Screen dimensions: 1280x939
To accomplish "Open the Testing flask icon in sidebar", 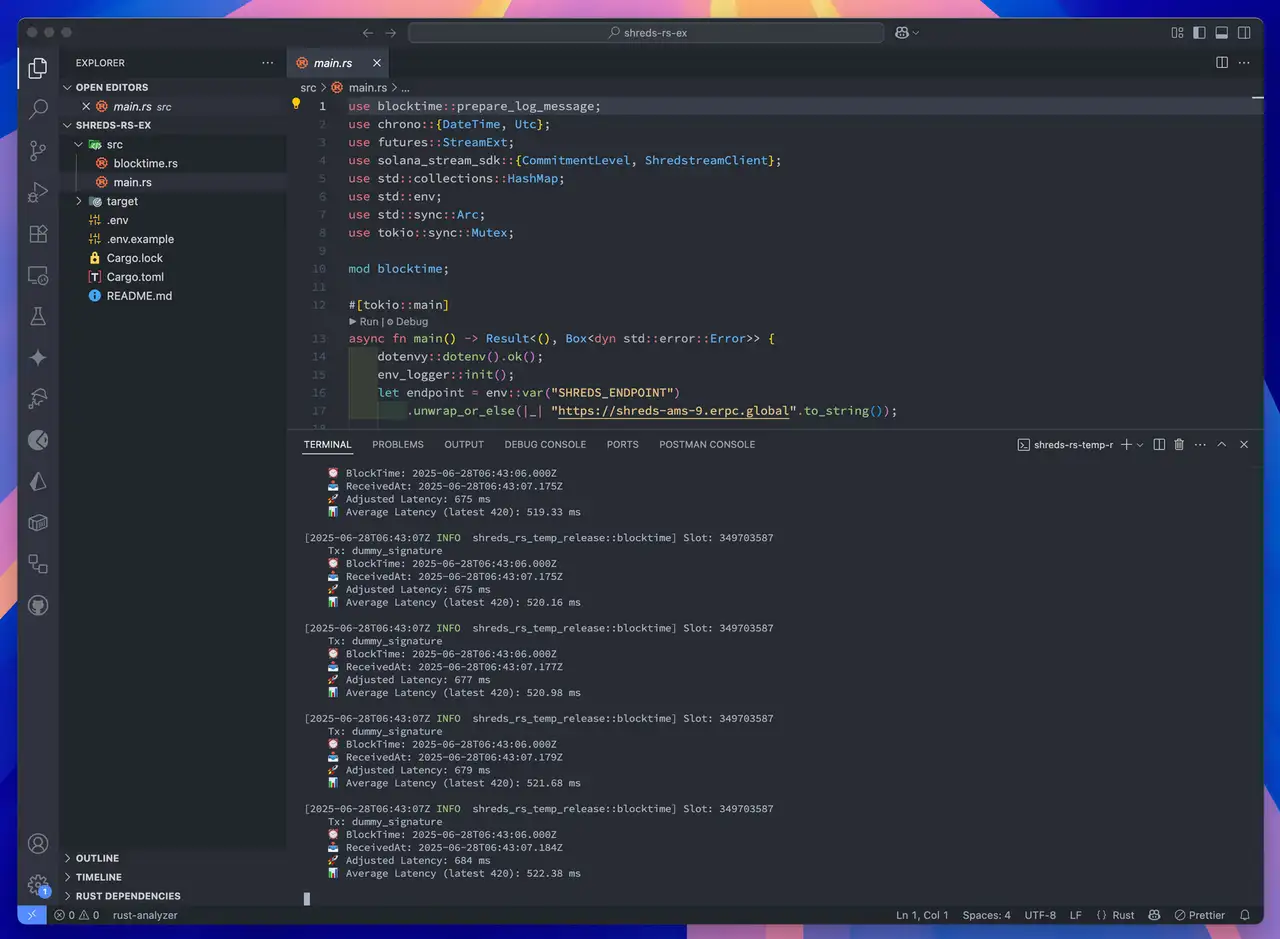I will click(38, 316).
